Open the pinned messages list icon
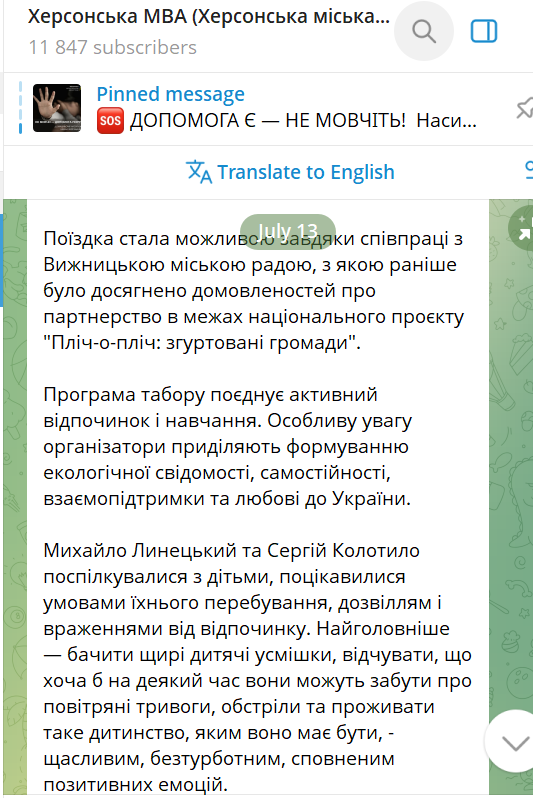Screen dimensions: 533x798 pyautogui.click(x=525, y=108)
